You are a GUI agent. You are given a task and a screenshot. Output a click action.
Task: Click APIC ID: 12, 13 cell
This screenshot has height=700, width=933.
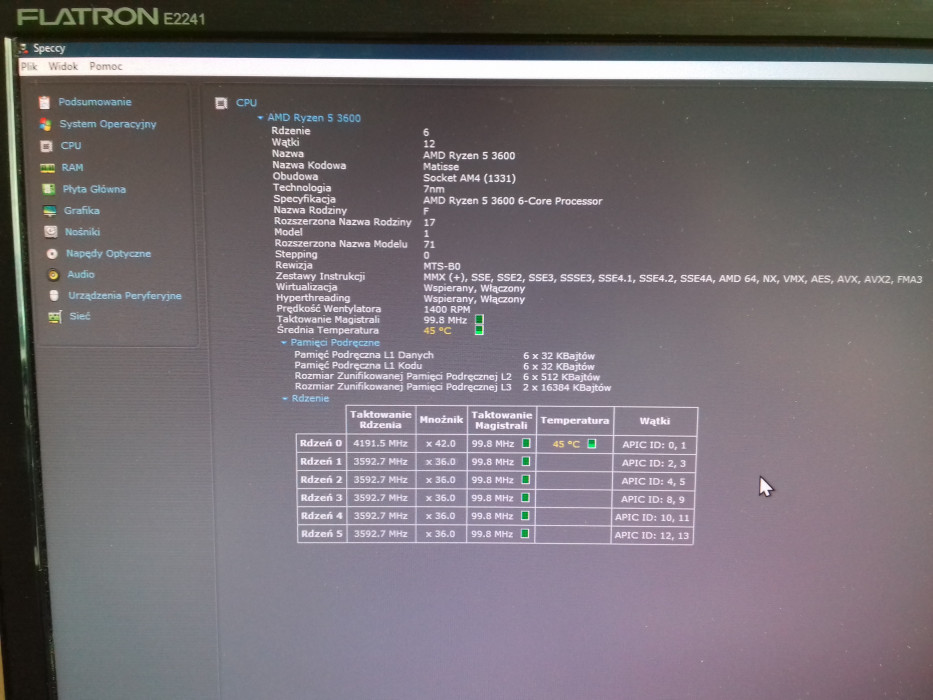(x=652, y=535)
